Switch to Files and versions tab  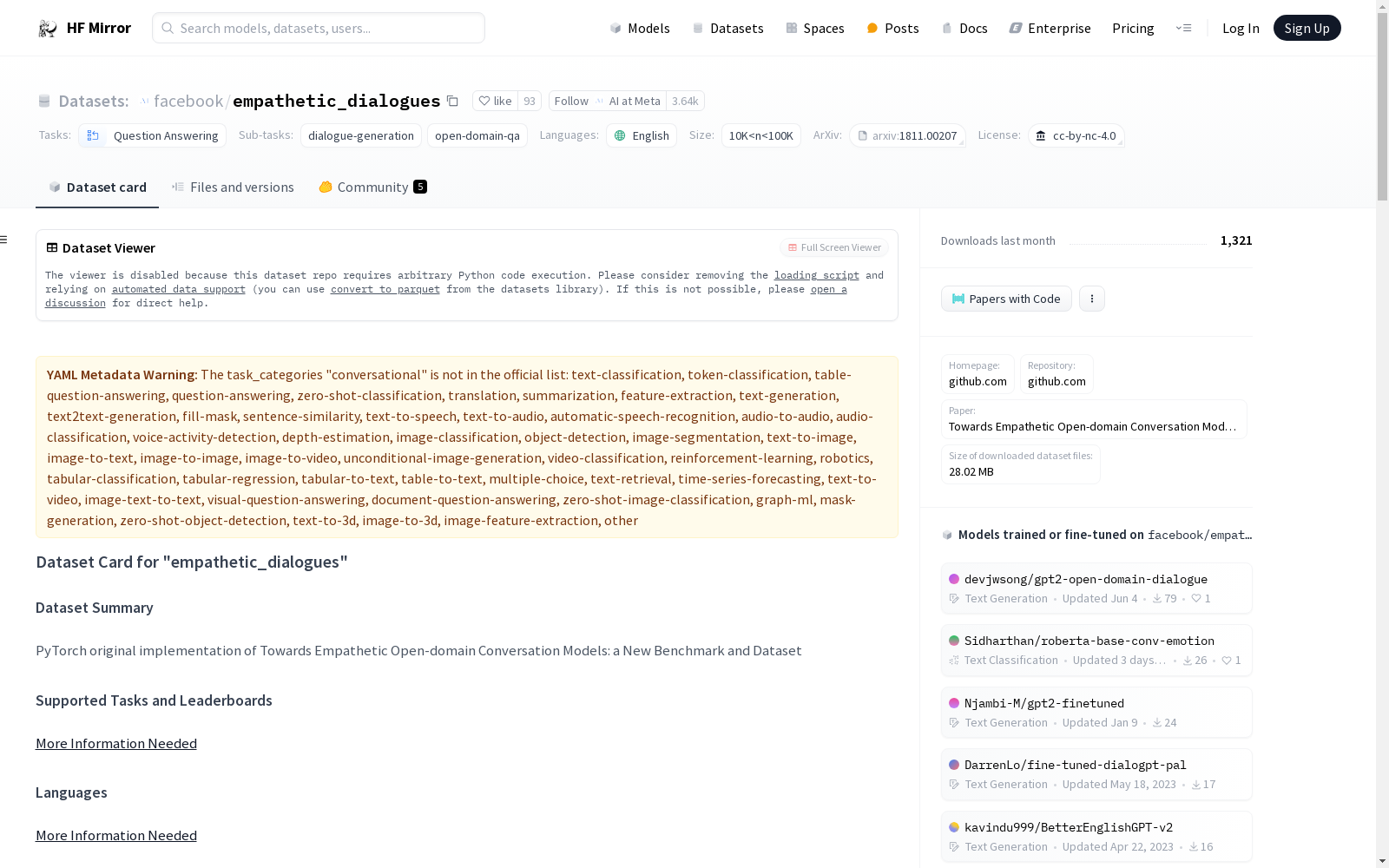click(233, 187)
